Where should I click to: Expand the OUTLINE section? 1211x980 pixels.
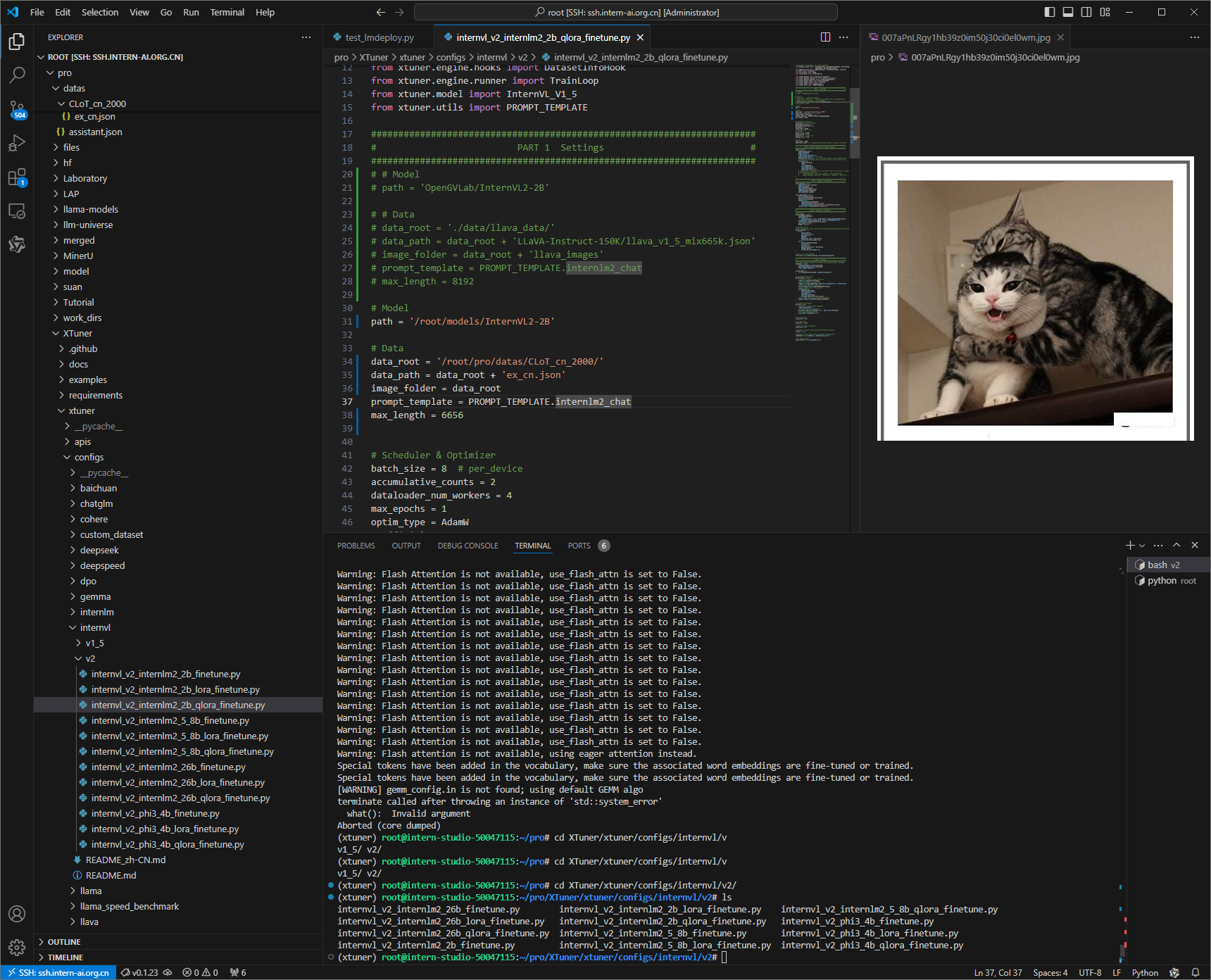point(178,942)
